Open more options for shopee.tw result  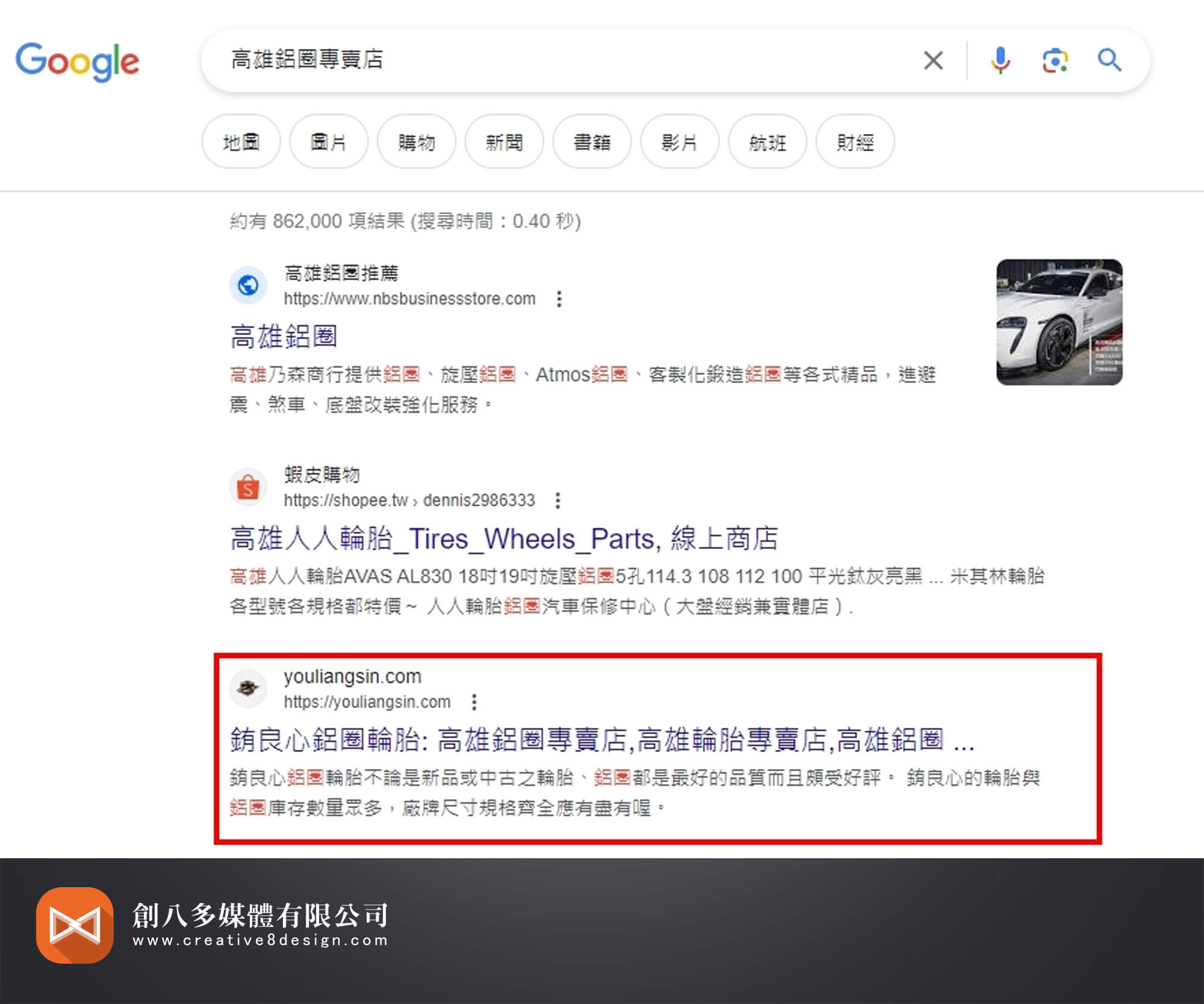pos(558,500)
